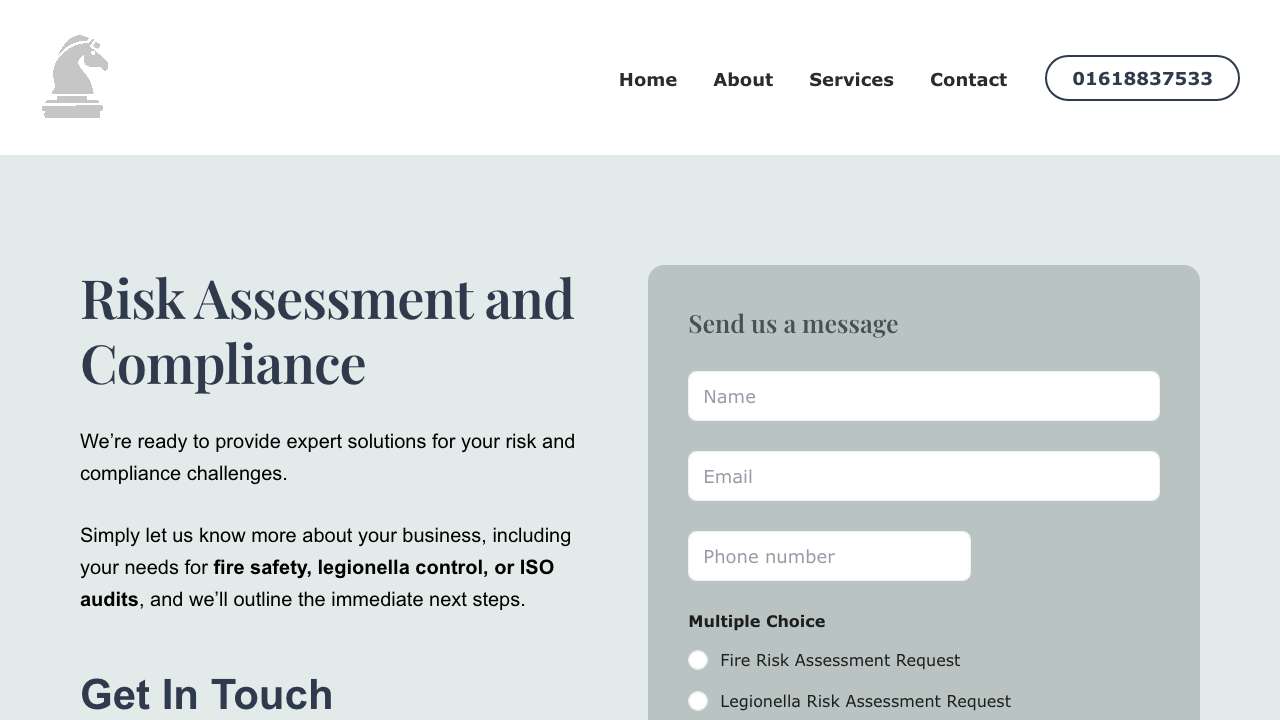Click the Risk Assessment and Compliance heading
Image resolution: width=1280 pixels, height=720 pixels.
(x=327, y=330)
